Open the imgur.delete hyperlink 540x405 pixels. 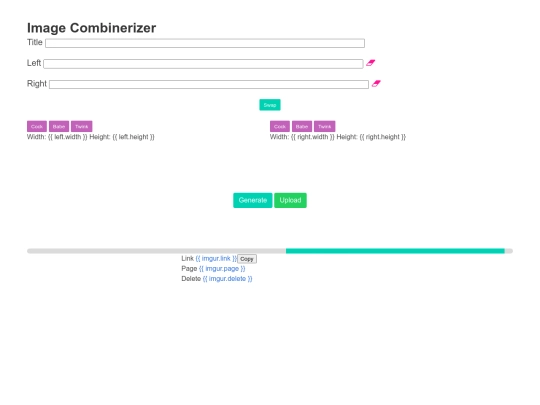click(227, 279)
